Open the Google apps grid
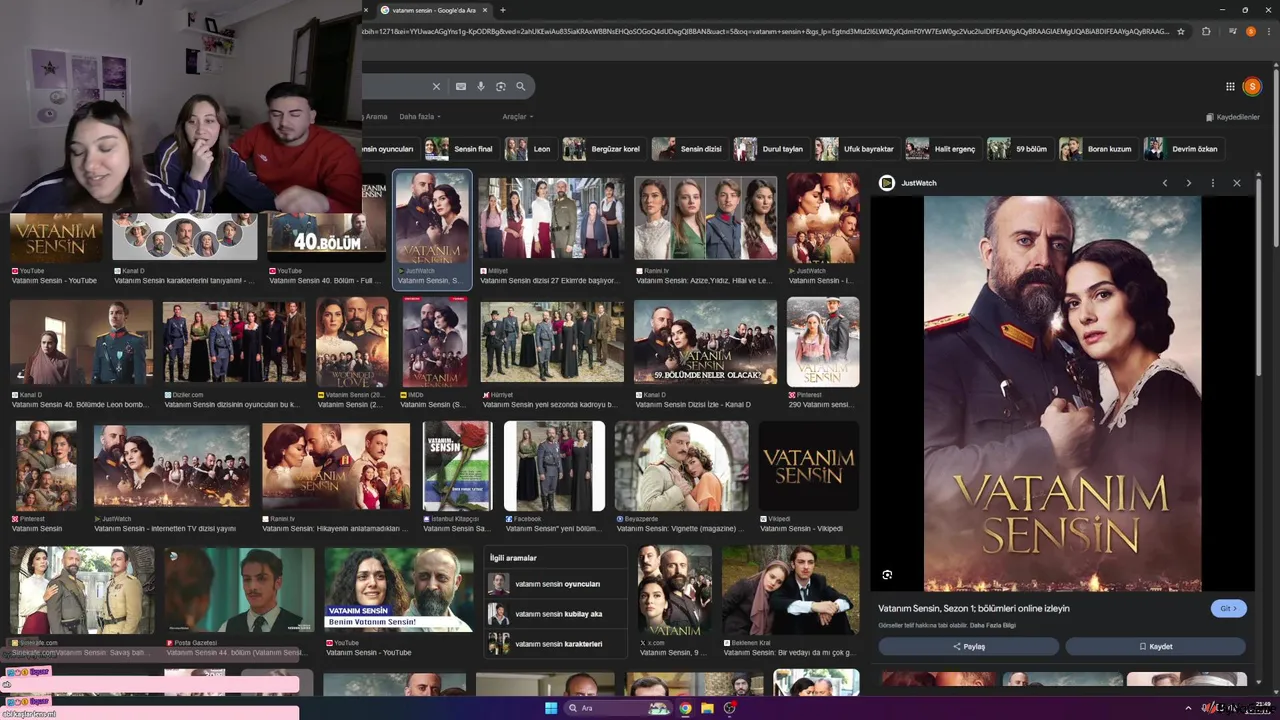The image size is (1280, 720). click(x=1230, y=87)
